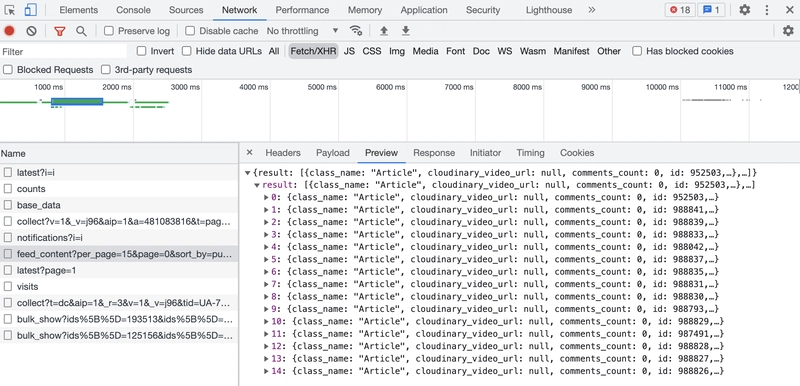Enable Preserve log checkbox
The height and width of the screenshot is (386, 800).
109,31
